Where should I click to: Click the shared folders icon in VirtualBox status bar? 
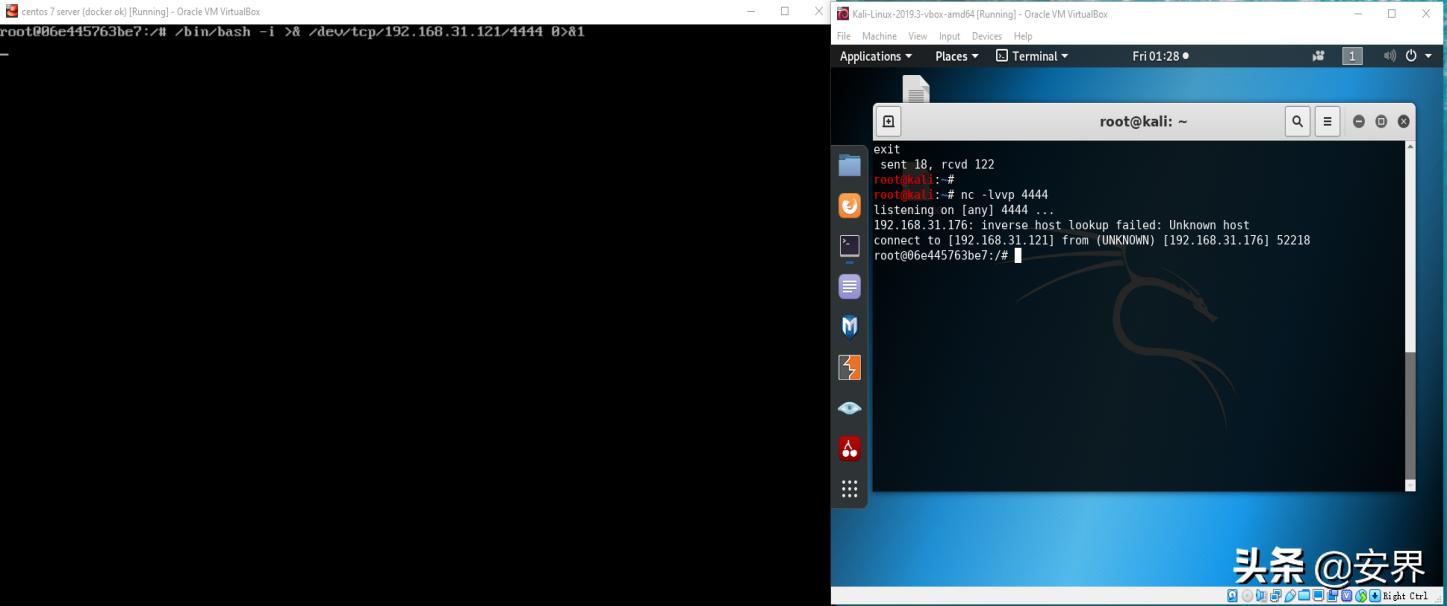pos(1304,596)
